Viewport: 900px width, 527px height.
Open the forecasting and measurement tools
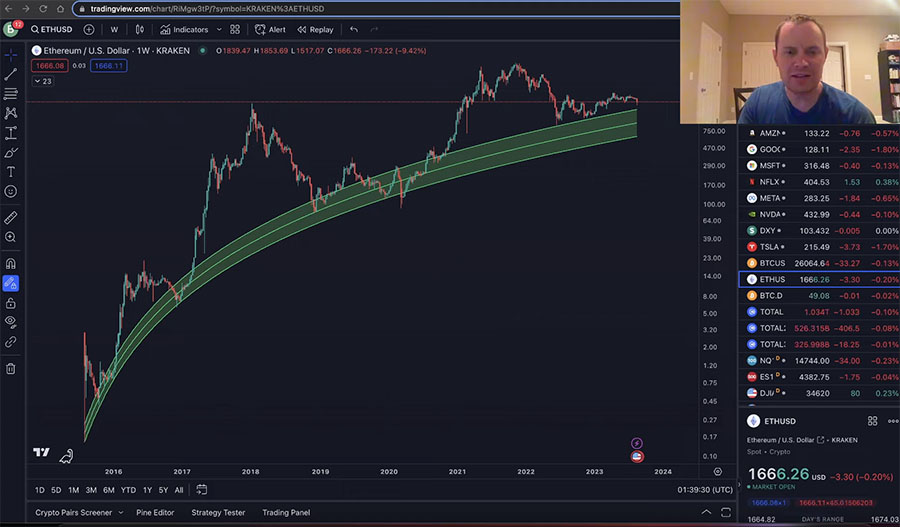point(11,133)
